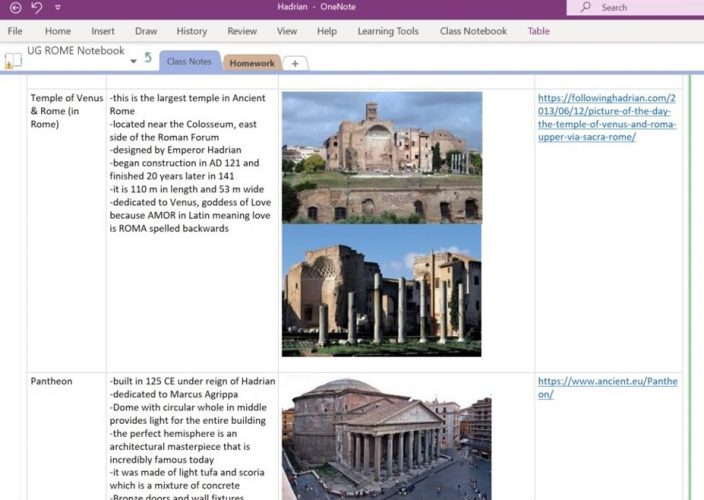The height and width of the screenshot is (500, 704).
Task: Open the Class Notebook tab
Action: (473, 31)
